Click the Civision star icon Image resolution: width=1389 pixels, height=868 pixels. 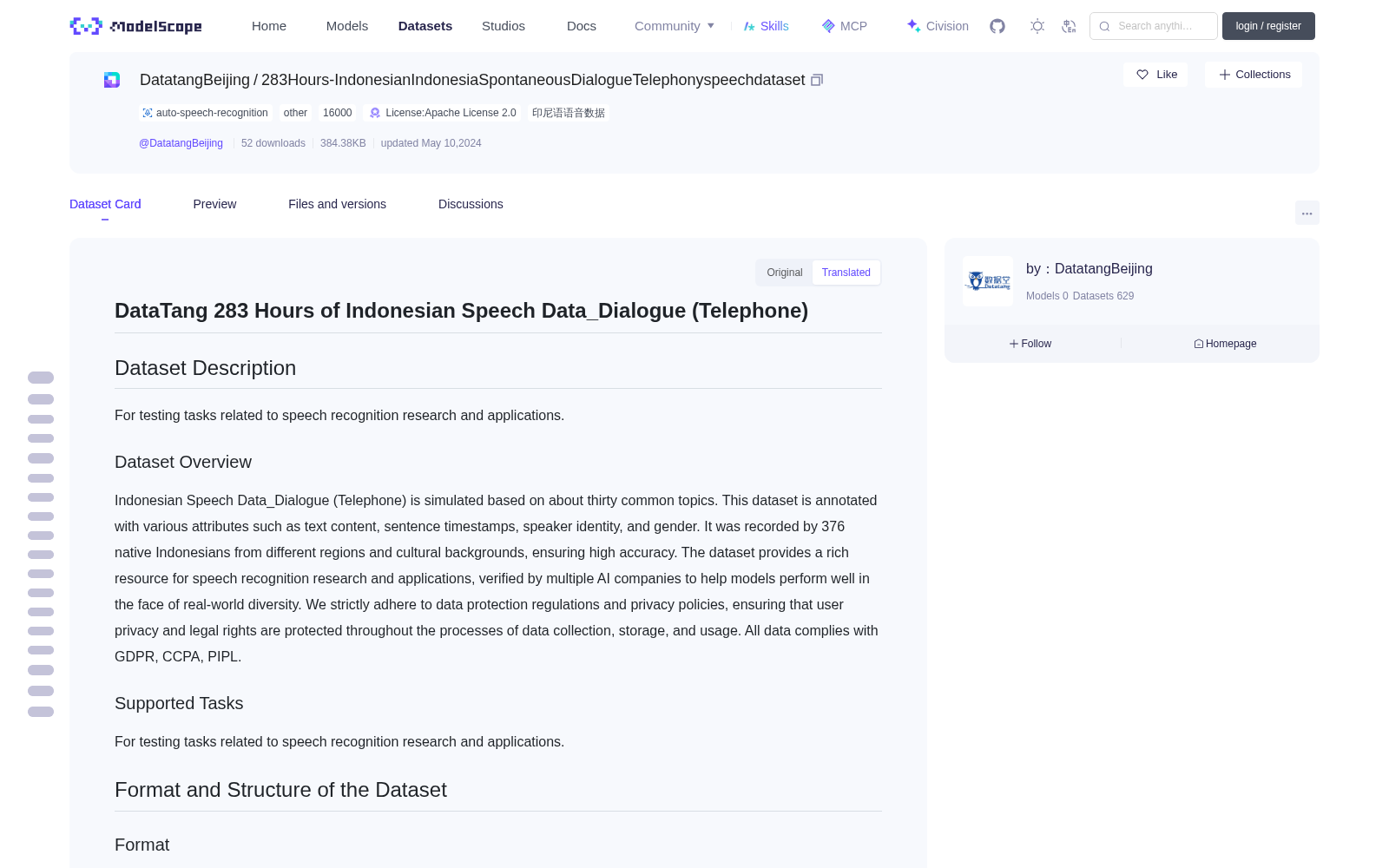[913, 26]
